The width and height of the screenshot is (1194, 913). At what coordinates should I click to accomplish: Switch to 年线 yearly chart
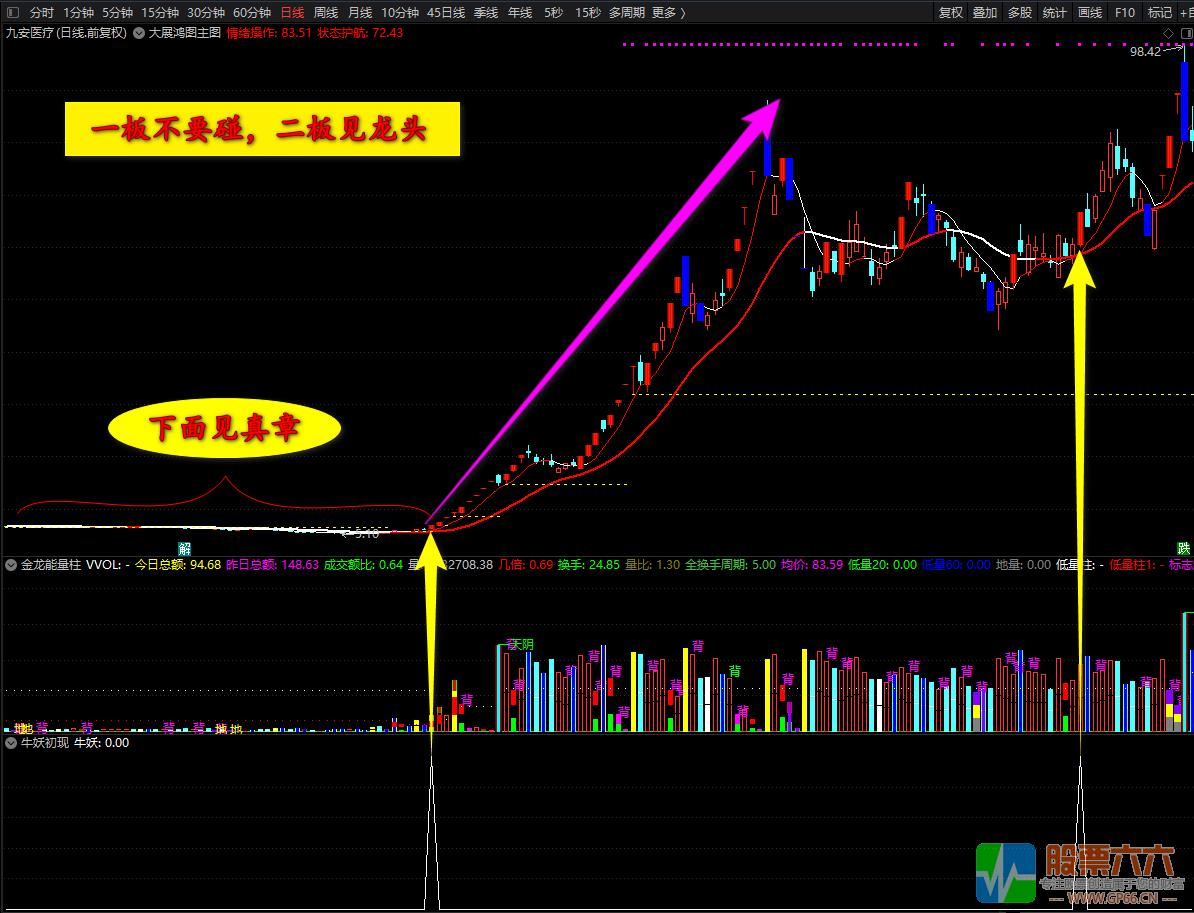tap(520, 12)
